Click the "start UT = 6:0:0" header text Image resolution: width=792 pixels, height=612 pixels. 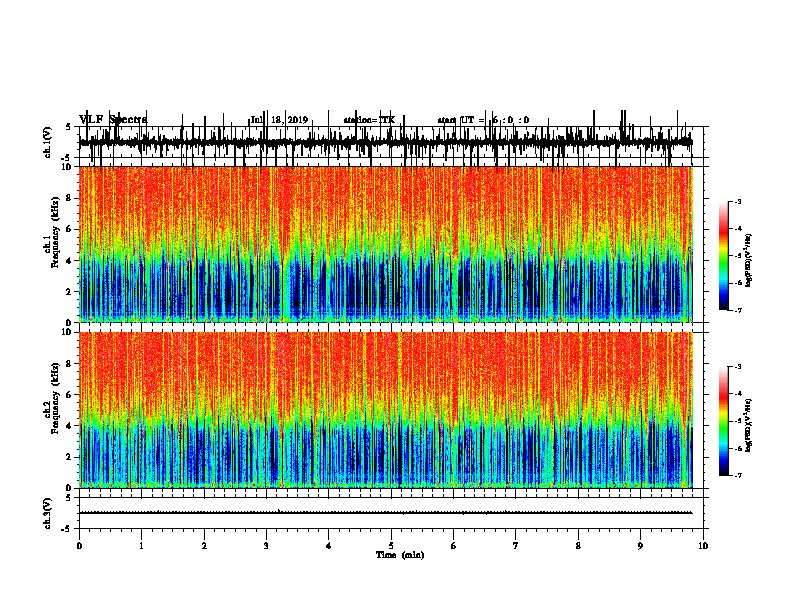pyautogui.click(x=483, y=120)
